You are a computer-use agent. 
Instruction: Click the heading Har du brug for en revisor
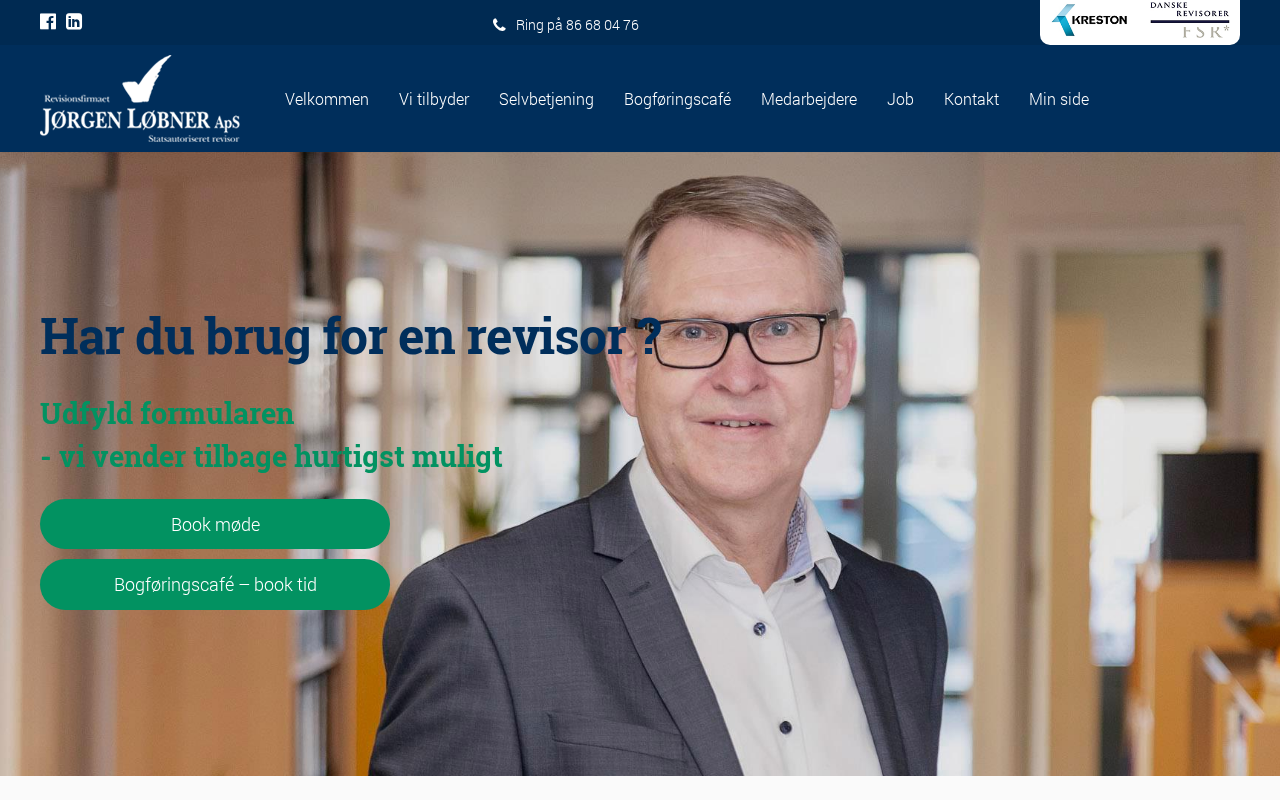(x=351, y=336)
